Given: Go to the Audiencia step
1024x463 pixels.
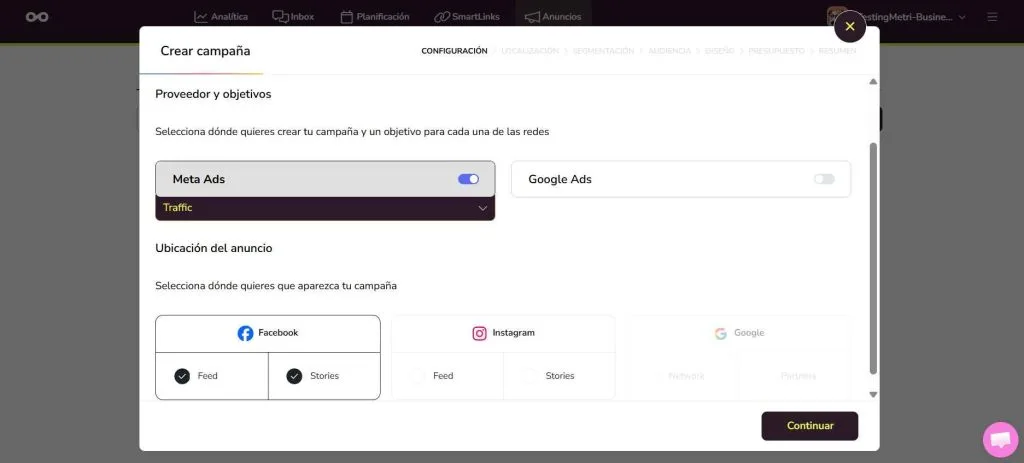Looking at the screenshot, I should pyautogui.click(x=669, y=51).
